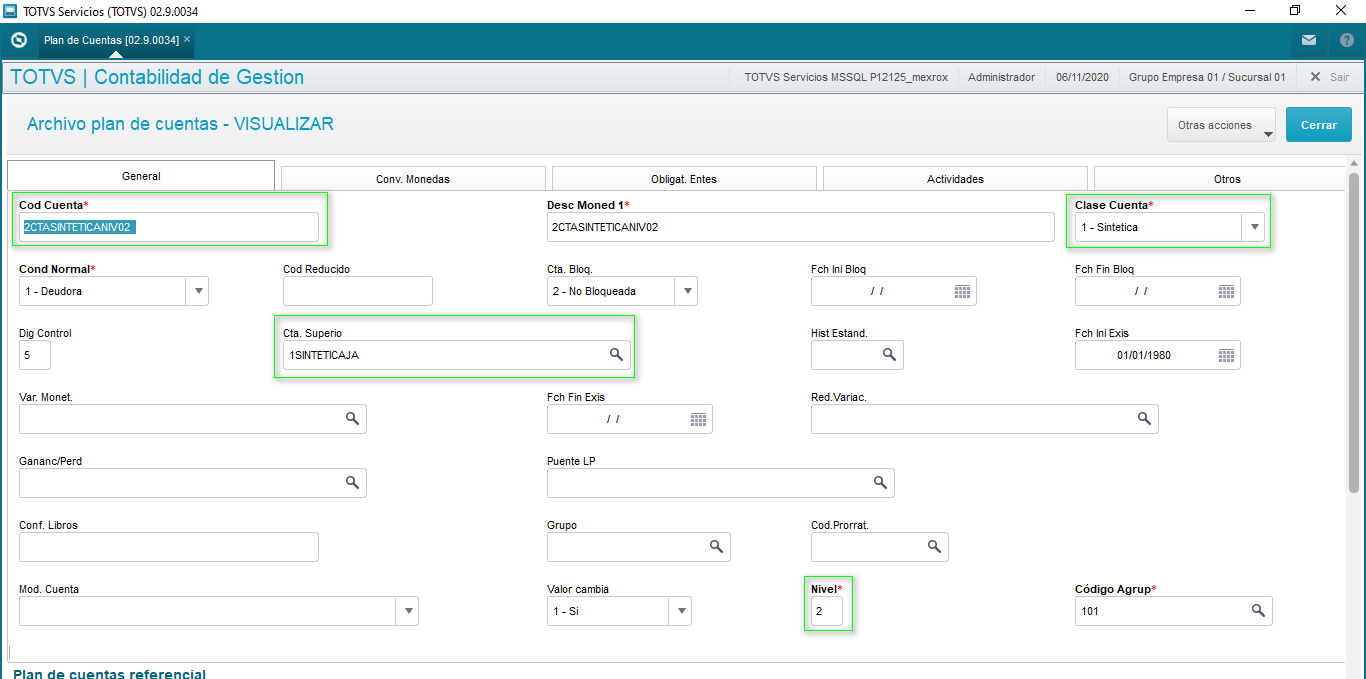Click into the Cod Cuenta field
1366x679 pixels.
tap(169, 227)
